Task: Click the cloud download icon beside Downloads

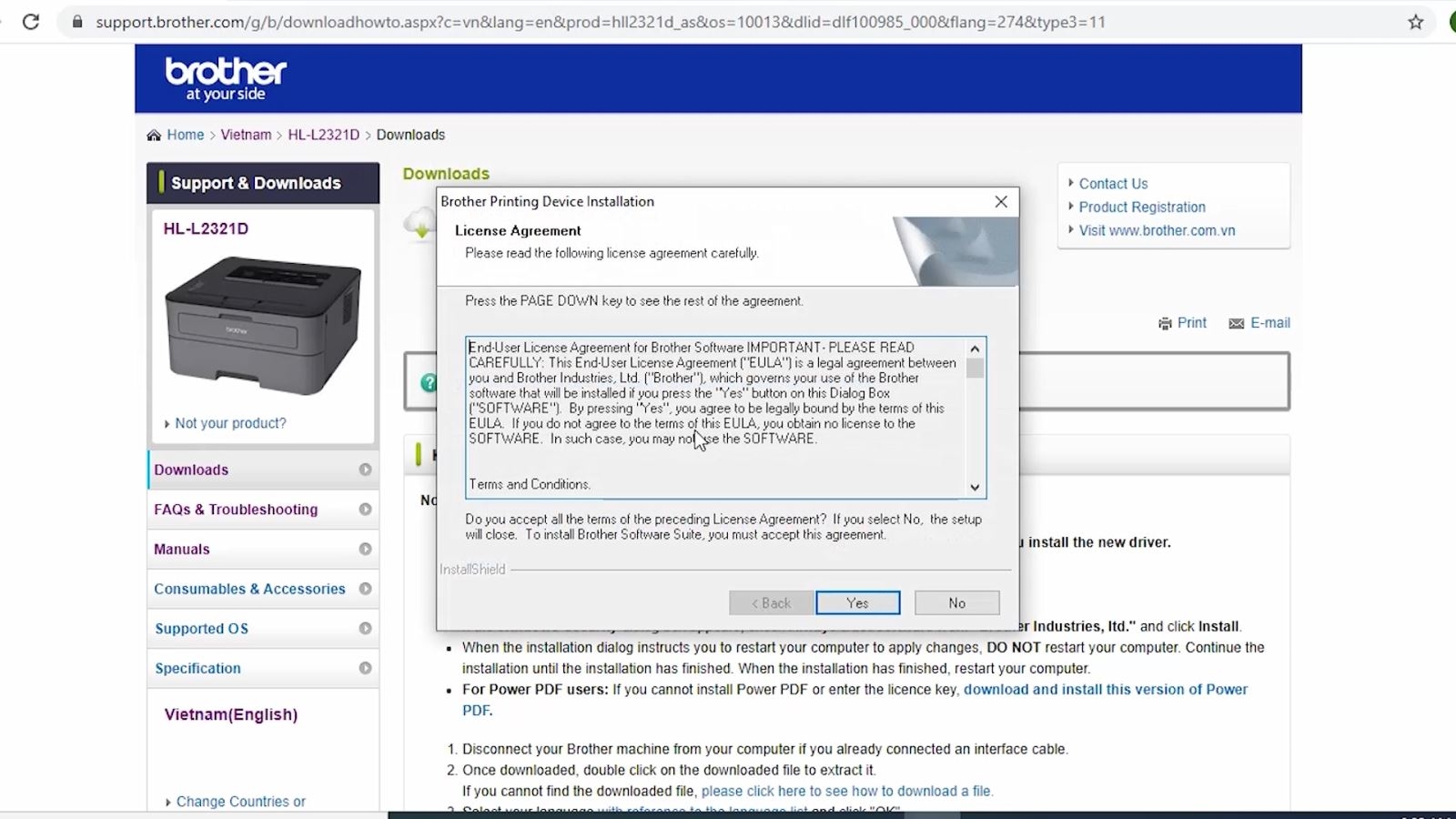Action: [x=420, y=223]
